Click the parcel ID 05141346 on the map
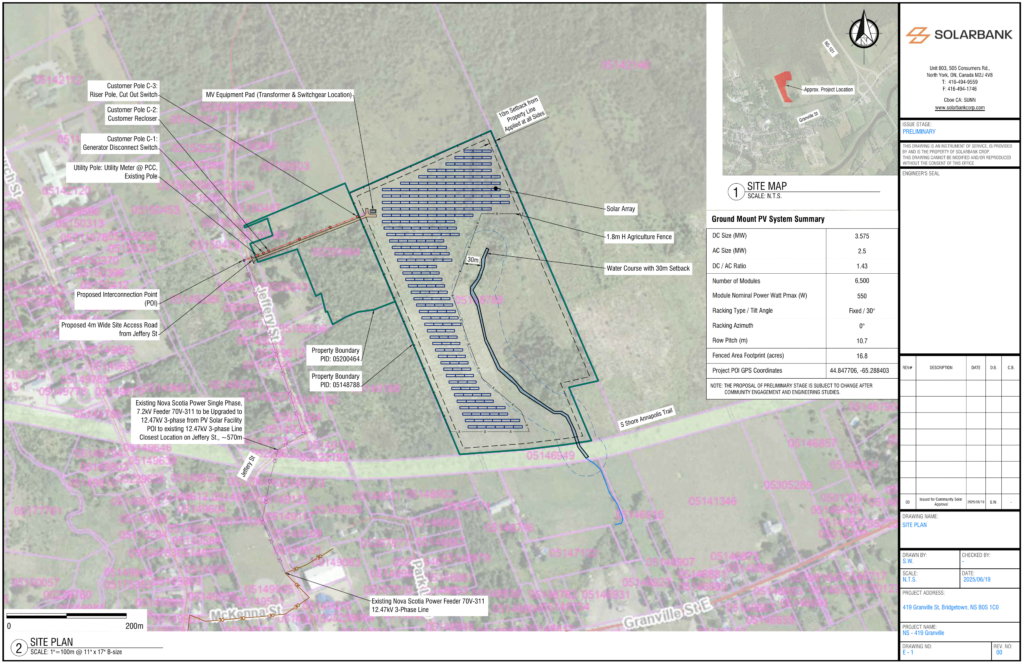 click(712, 502)
